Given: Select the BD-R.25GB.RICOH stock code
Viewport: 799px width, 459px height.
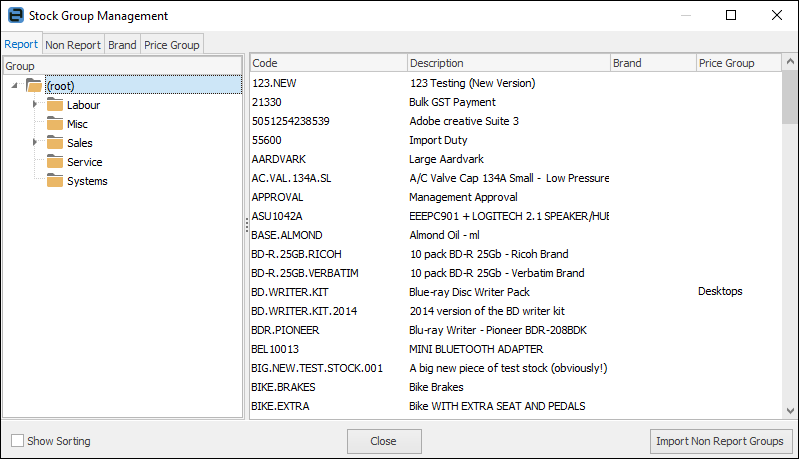Looking at the screenshot, I should tap(297, 254).
